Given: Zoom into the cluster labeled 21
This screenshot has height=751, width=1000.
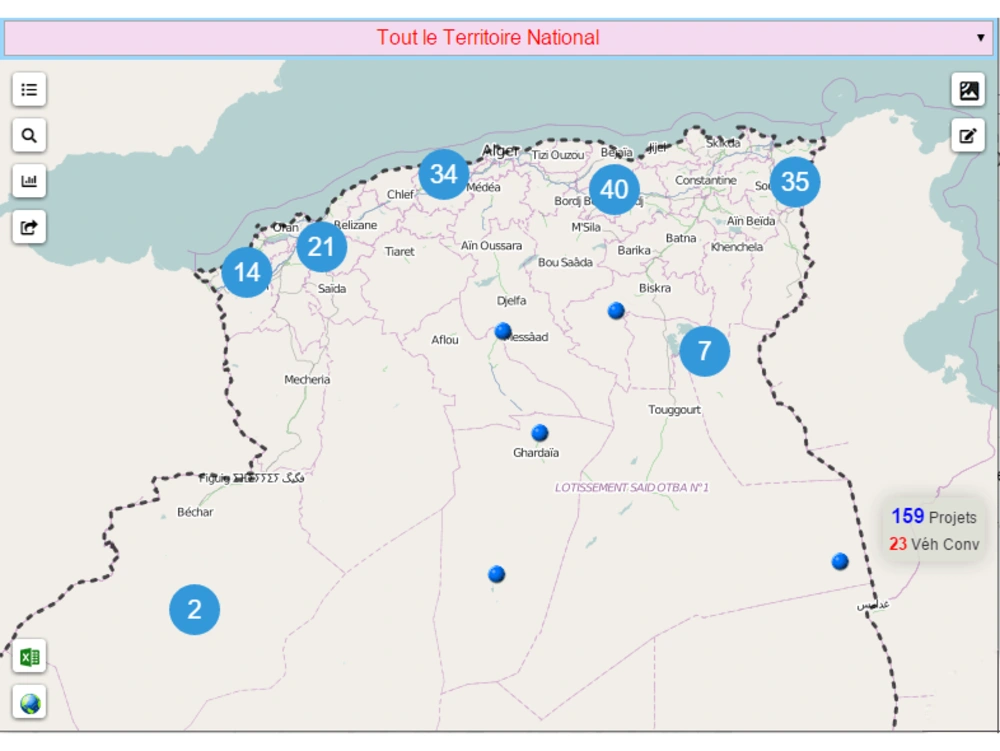Looking at the screenshot, I should pos(321,247).
